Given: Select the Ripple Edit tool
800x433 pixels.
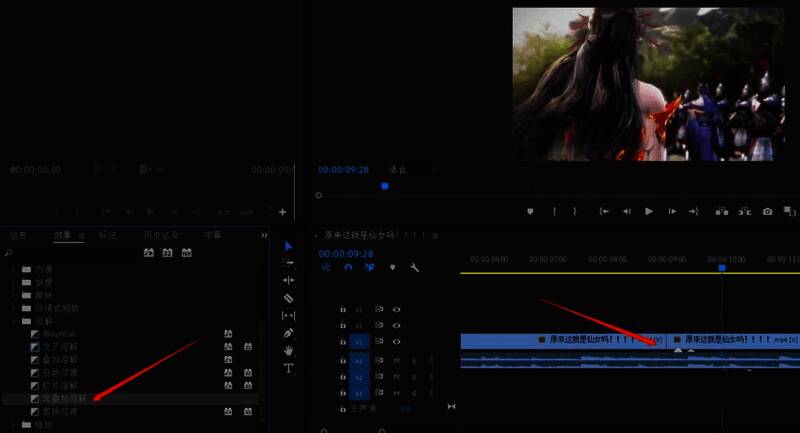Looking at the screenshot, I should click(289, 281).
